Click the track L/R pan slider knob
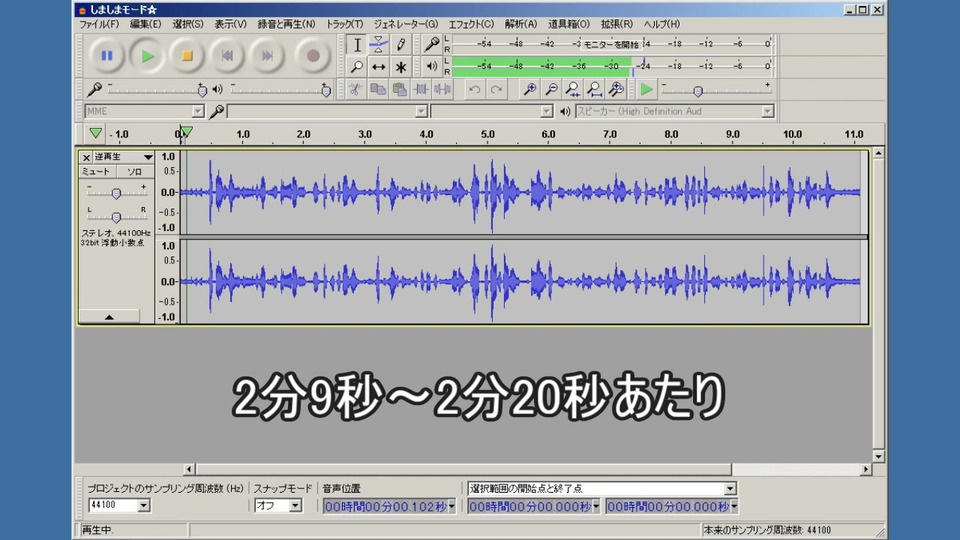The width and height of the screenshot is (960, 540). (x=116, y=217)
